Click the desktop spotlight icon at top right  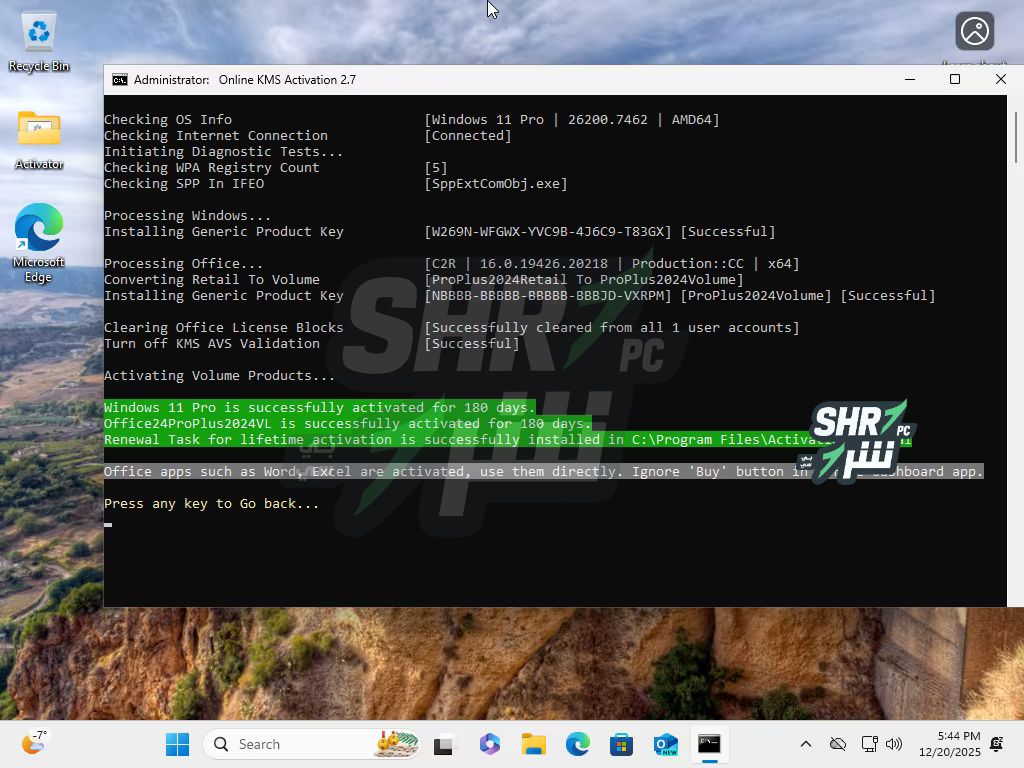click(974, 31)
